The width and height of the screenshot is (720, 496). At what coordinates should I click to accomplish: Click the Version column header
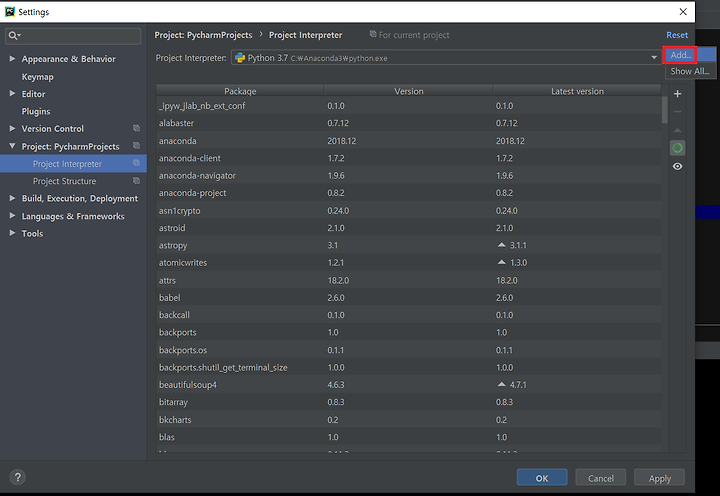408,91
